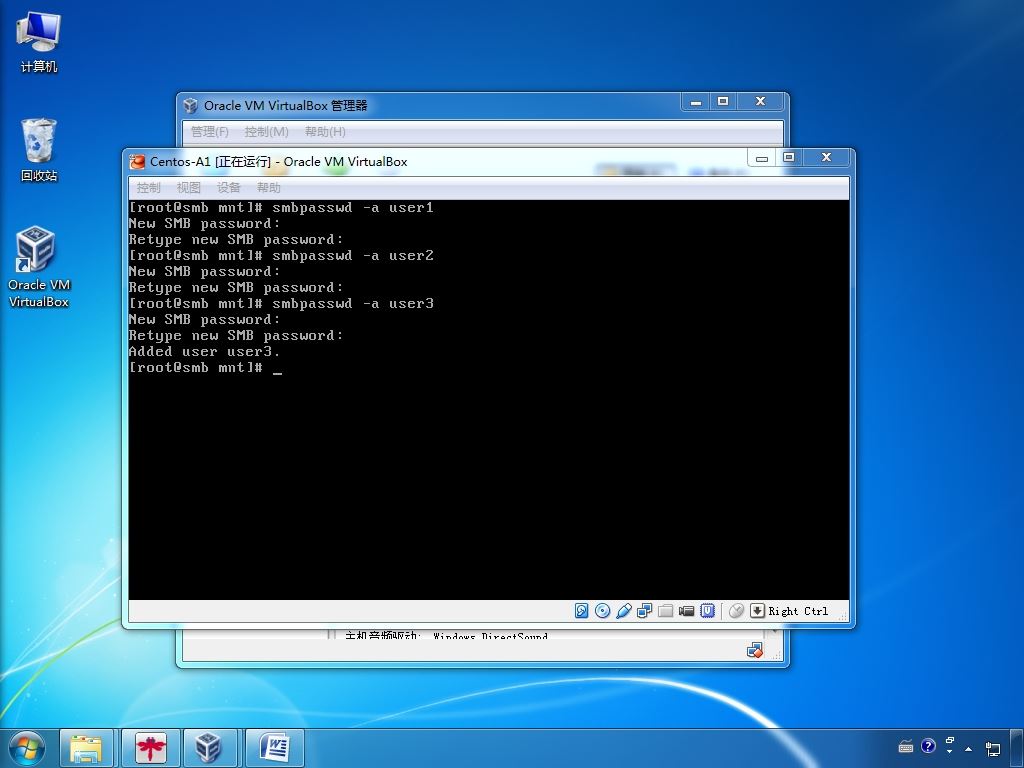The width and height of the screenshot is (1024, 768).
Task: Click VirtualBox manager bottom-right display icon
Action: 755,650
